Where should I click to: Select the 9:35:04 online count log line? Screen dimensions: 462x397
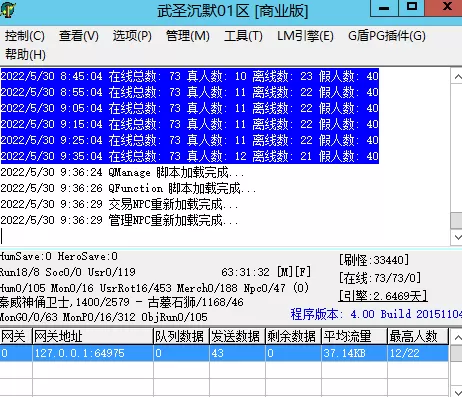click(189, 156)
